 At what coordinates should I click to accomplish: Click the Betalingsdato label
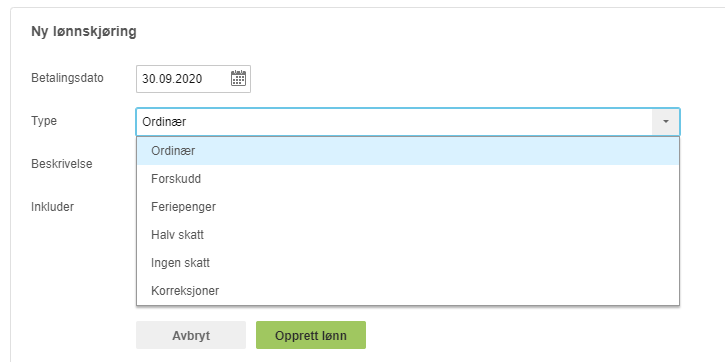click(x=68, y=78)
